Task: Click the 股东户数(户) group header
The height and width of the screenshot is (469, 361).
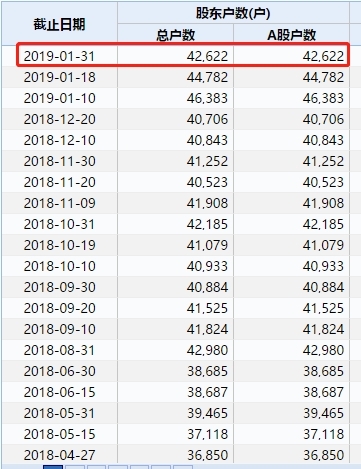Action: pos(233,13)
